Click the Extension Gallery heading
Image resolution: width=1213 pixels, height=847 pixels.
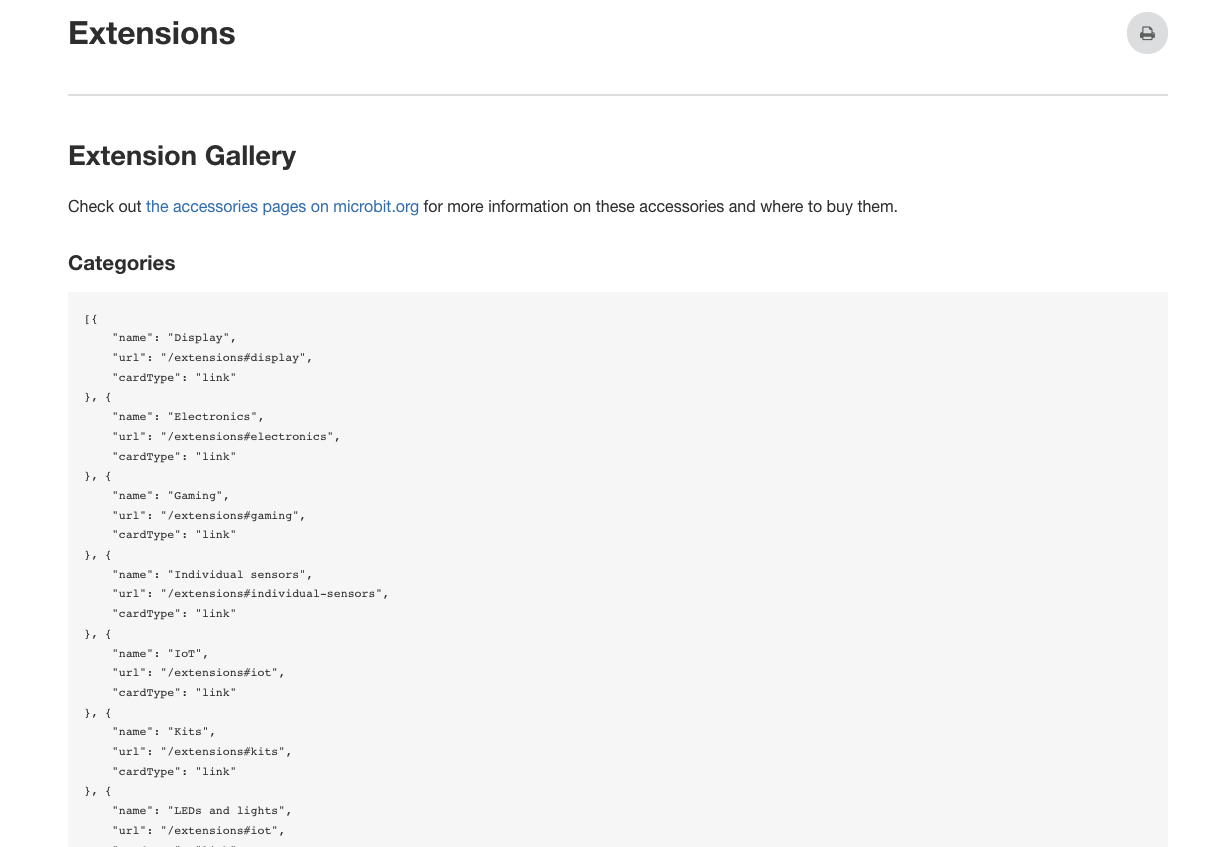pyautogui.click(x=182, y=156)
